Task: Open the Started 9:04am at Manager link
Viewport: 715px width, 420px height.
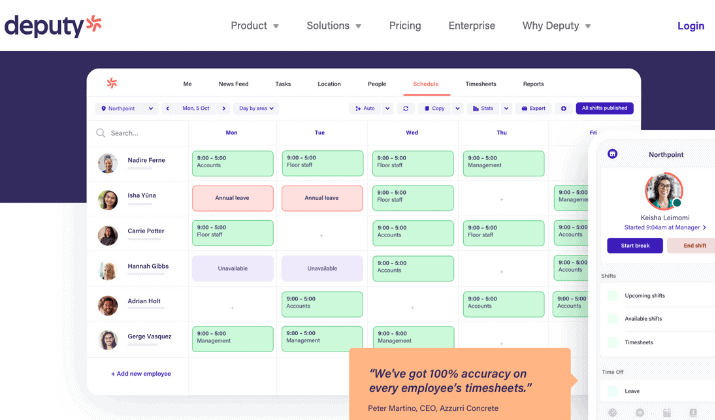Action: coord(665,227)
